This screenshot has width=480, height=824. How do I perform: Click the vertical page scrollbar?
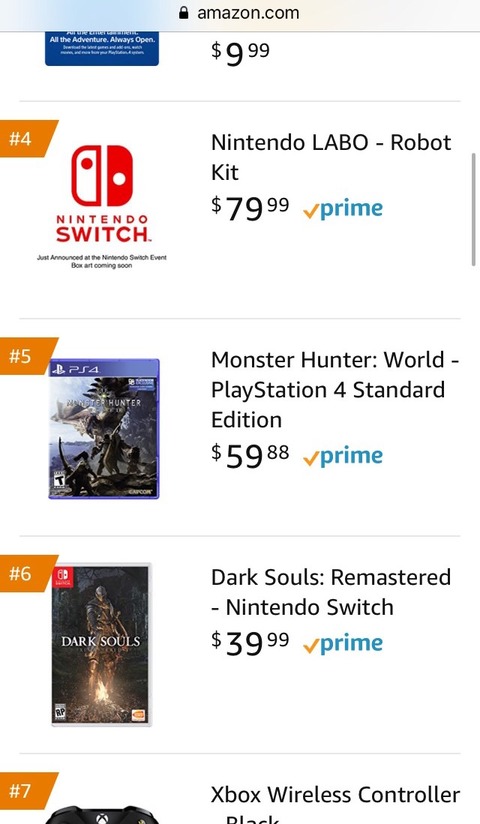pyautogui.click(x=473, y=210)
